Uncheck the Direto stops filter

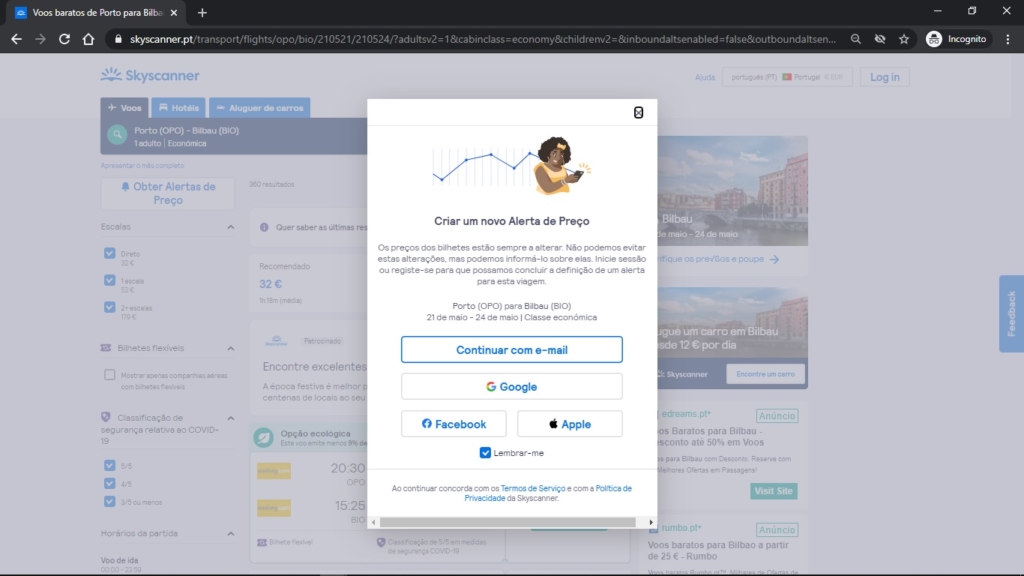coord(110,253)
